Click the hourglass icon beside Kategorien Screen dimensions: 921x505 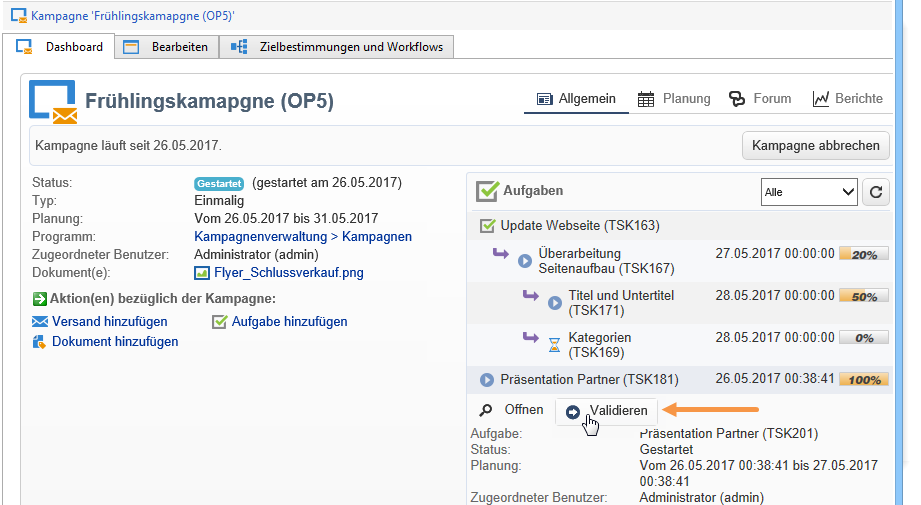(x=555, y=345)
